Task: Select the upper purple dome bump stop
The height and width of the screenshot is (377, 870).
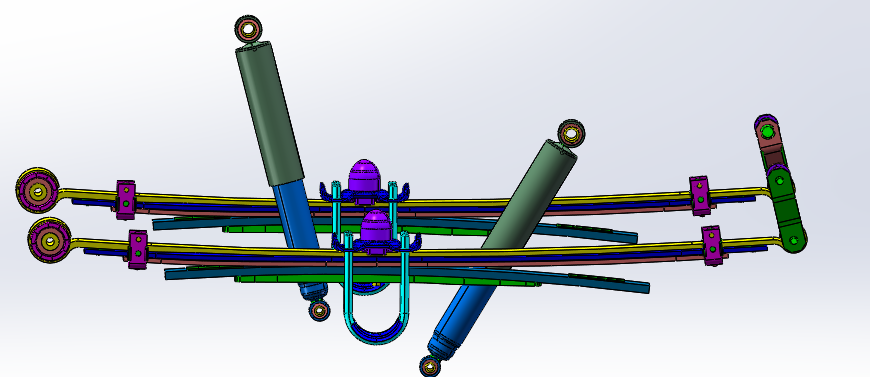Action: click(x=364, y=177)
